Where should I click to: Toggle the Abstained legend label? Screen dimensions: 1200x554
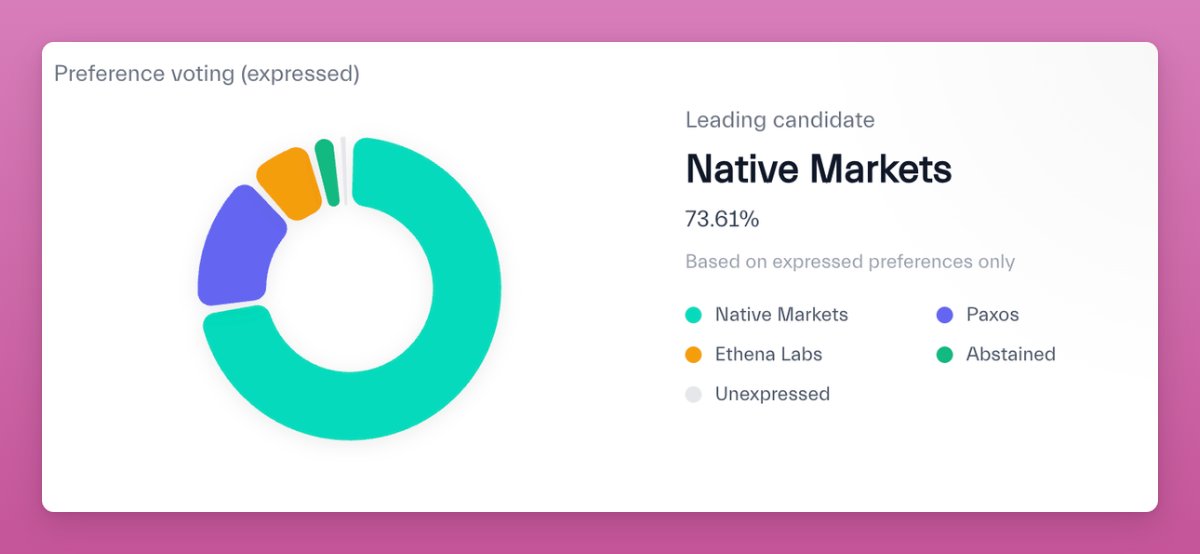[x=1010, y=354]
